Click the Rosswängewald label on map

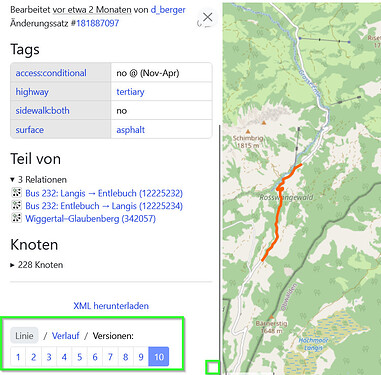286,197
